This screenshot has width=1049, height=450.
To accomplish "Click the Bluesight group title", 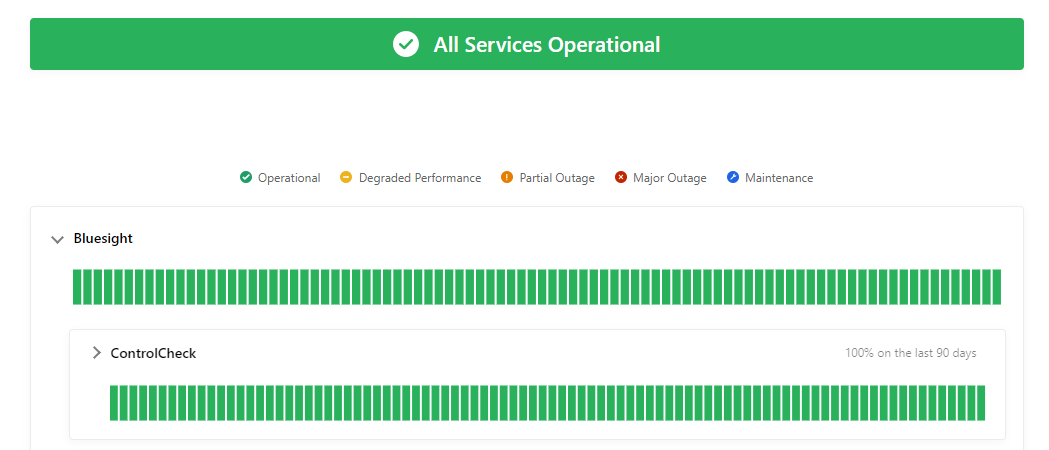I will (x=103, y=239).
